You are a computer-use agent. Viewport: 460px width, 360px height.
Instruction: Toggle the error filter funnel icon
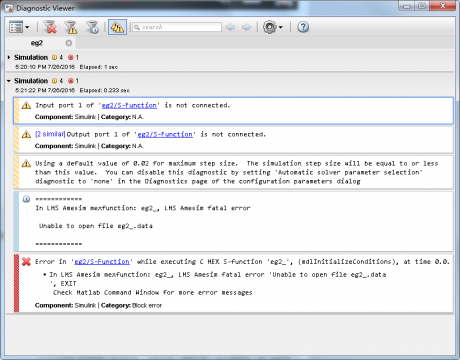(x=50, y=27)
